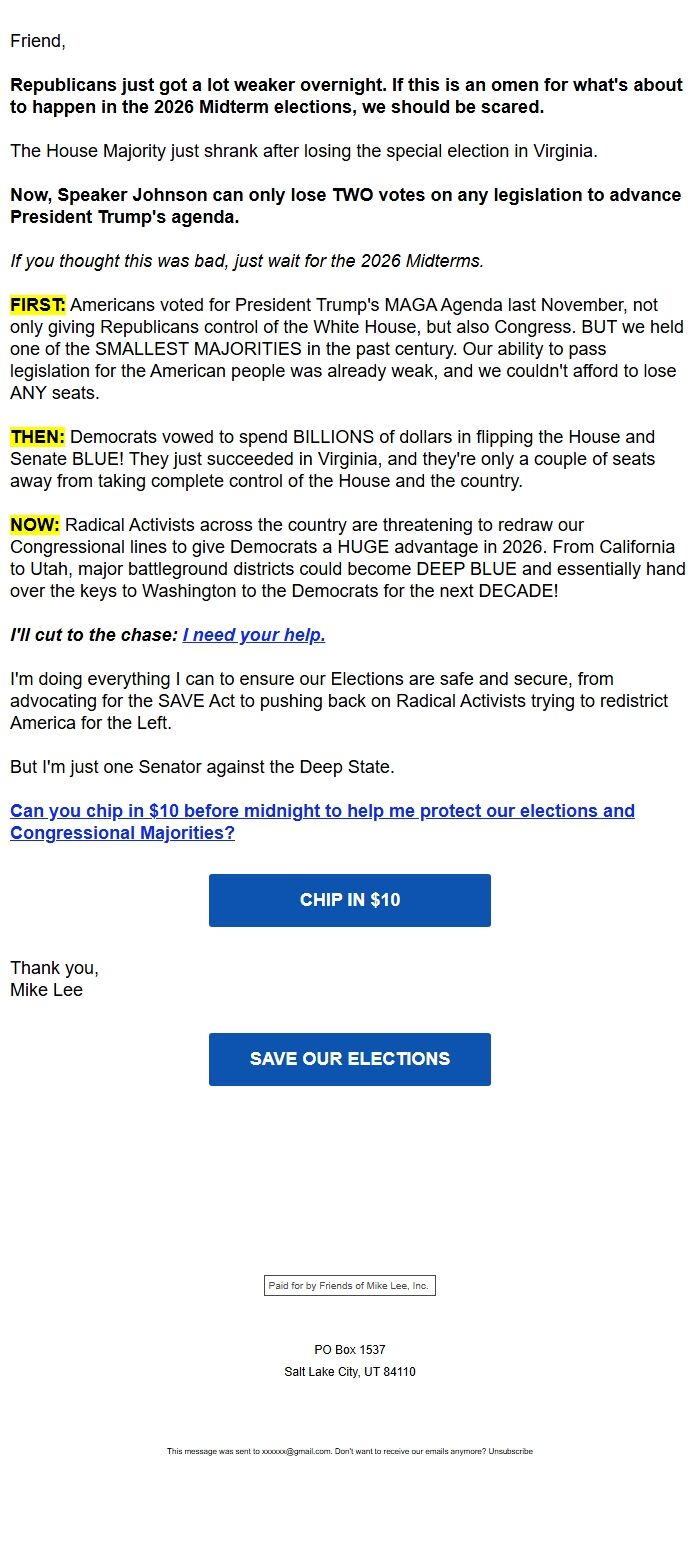This screenshot has width=700, height=1561.
Task: Click the highlighted NOW: label
Action: (35, 525)
